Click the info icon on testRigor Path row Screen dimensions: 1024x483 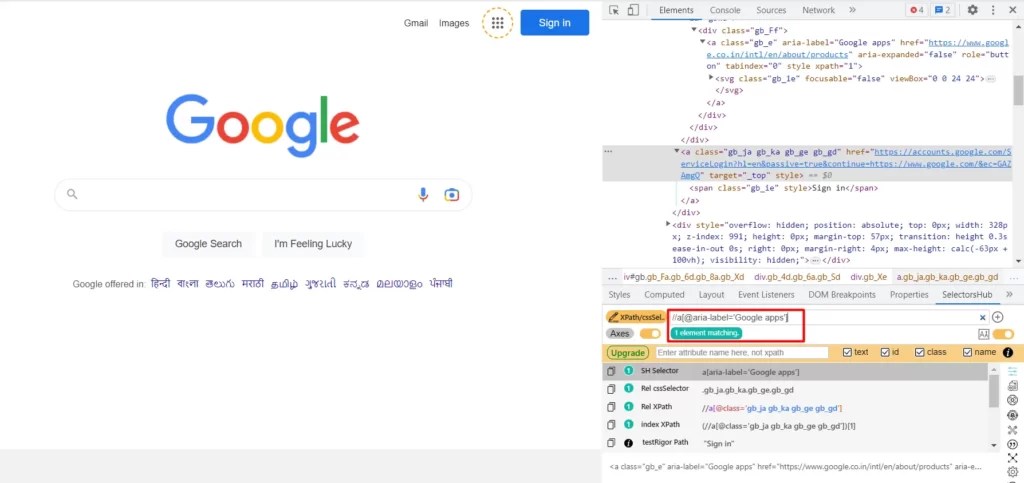[628, 443]
